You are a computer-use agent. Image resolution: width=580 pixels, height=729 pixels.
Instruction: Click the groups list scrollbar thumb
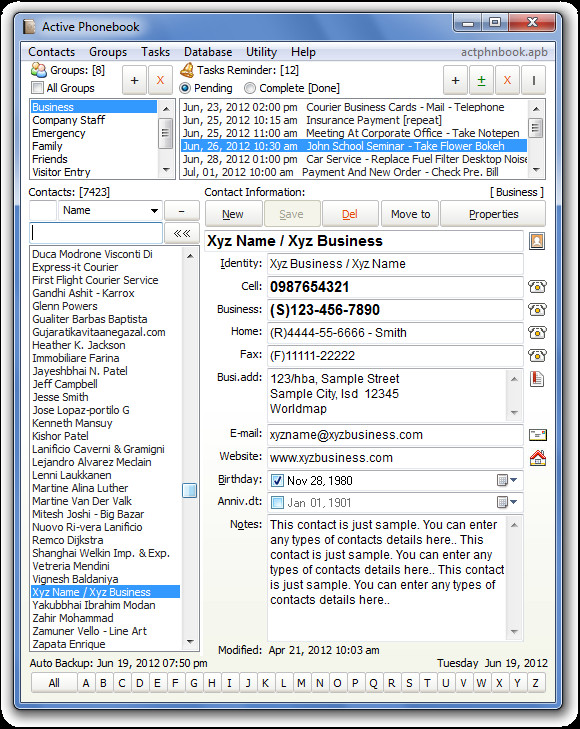(165, 133)
